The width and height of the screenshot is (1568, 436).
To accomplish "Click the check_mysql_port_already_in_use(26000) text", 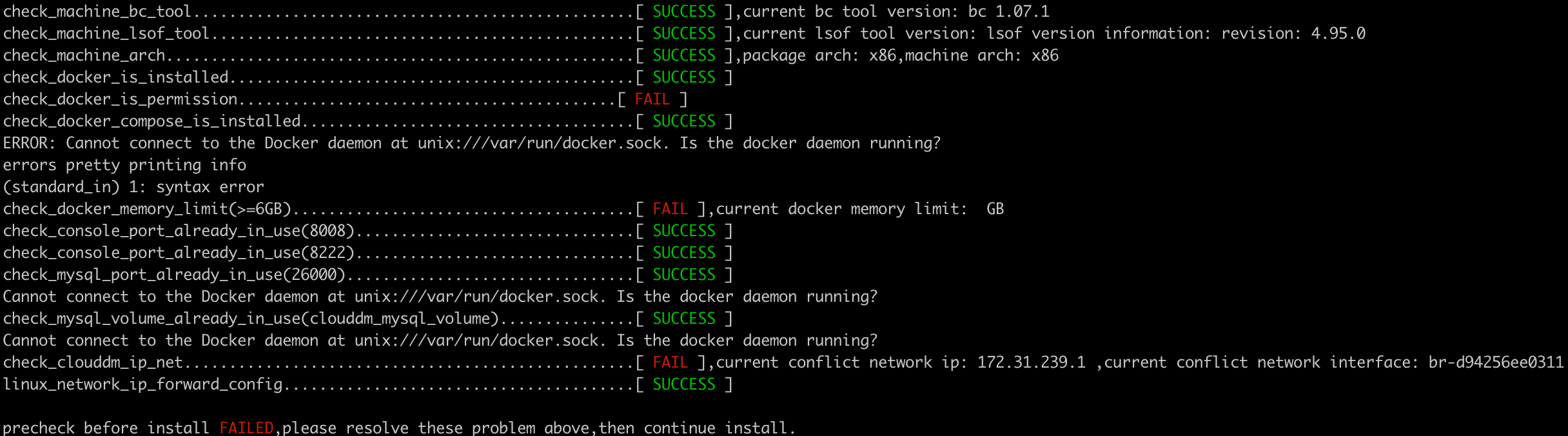I will 175,275.
